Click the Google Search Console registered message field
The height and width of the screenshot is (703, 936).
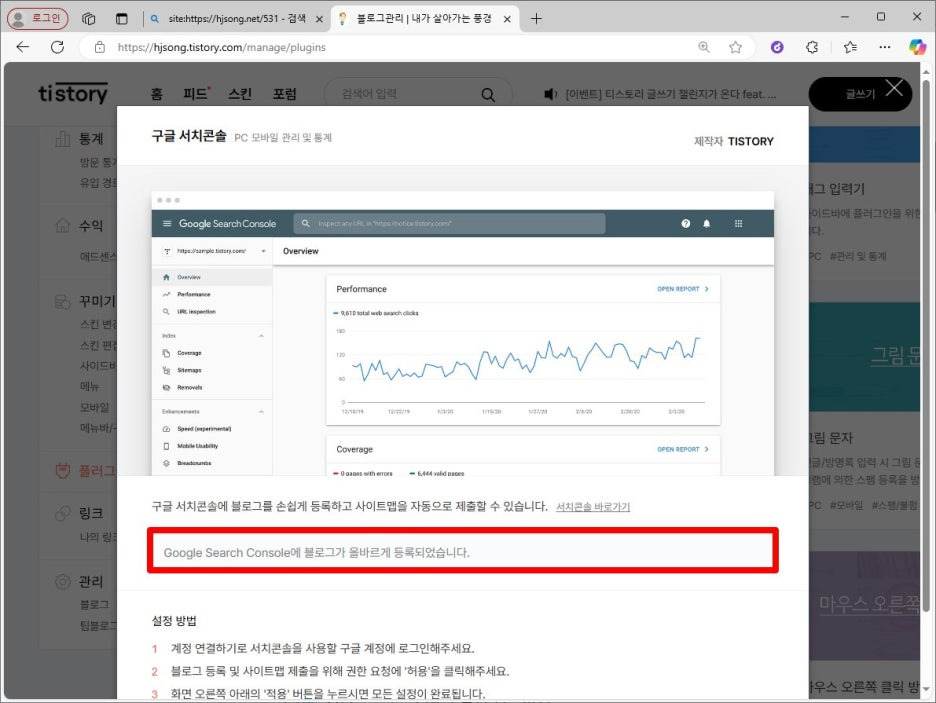(x=463, y=551)
